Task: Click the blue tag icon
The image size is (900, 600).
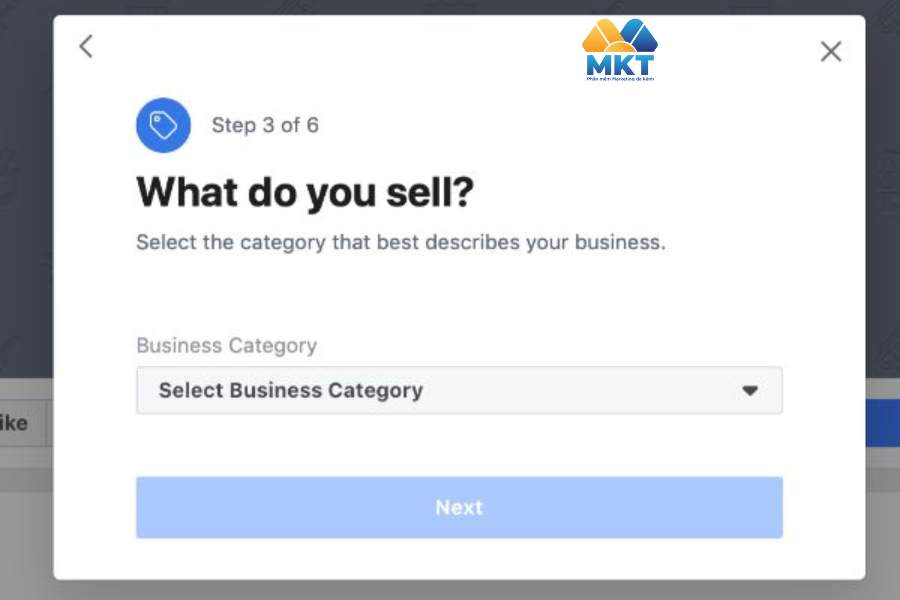Action: (163, 125)
